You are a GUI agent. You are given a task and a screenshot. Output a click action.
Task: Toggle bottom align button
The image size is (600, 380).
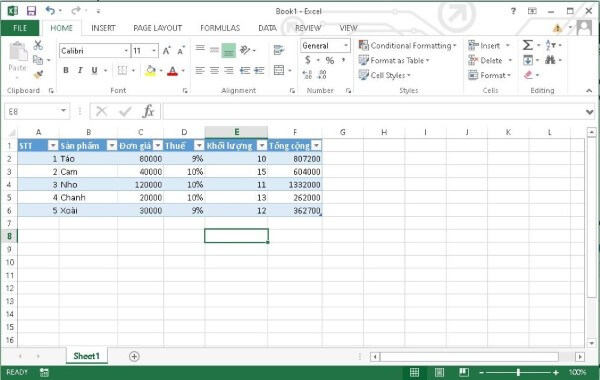pos(228,50)
